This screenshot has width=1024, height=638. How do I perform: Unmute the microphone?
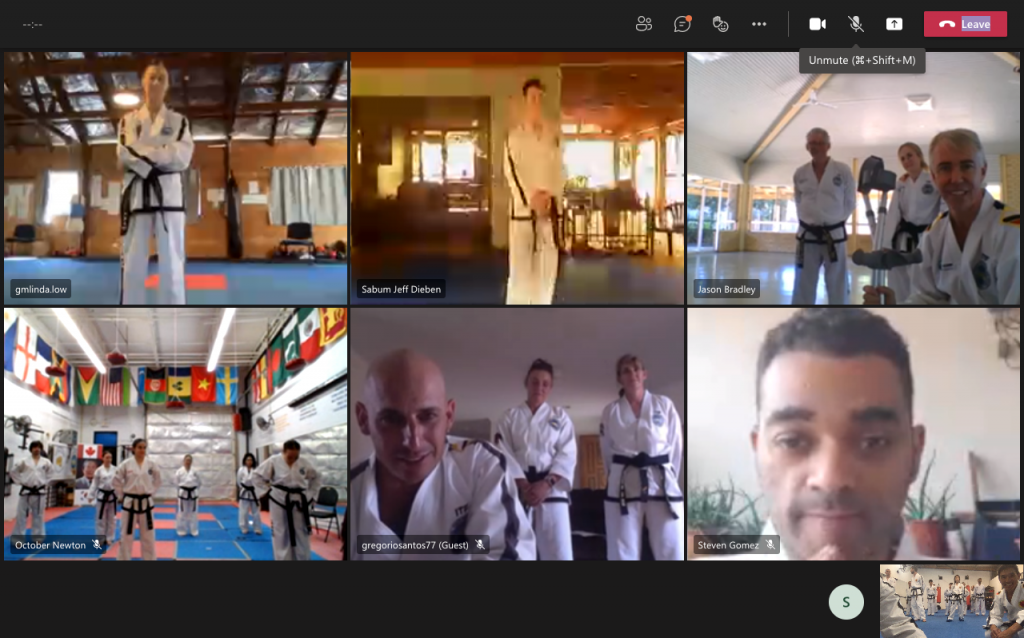tap(856, 24)
